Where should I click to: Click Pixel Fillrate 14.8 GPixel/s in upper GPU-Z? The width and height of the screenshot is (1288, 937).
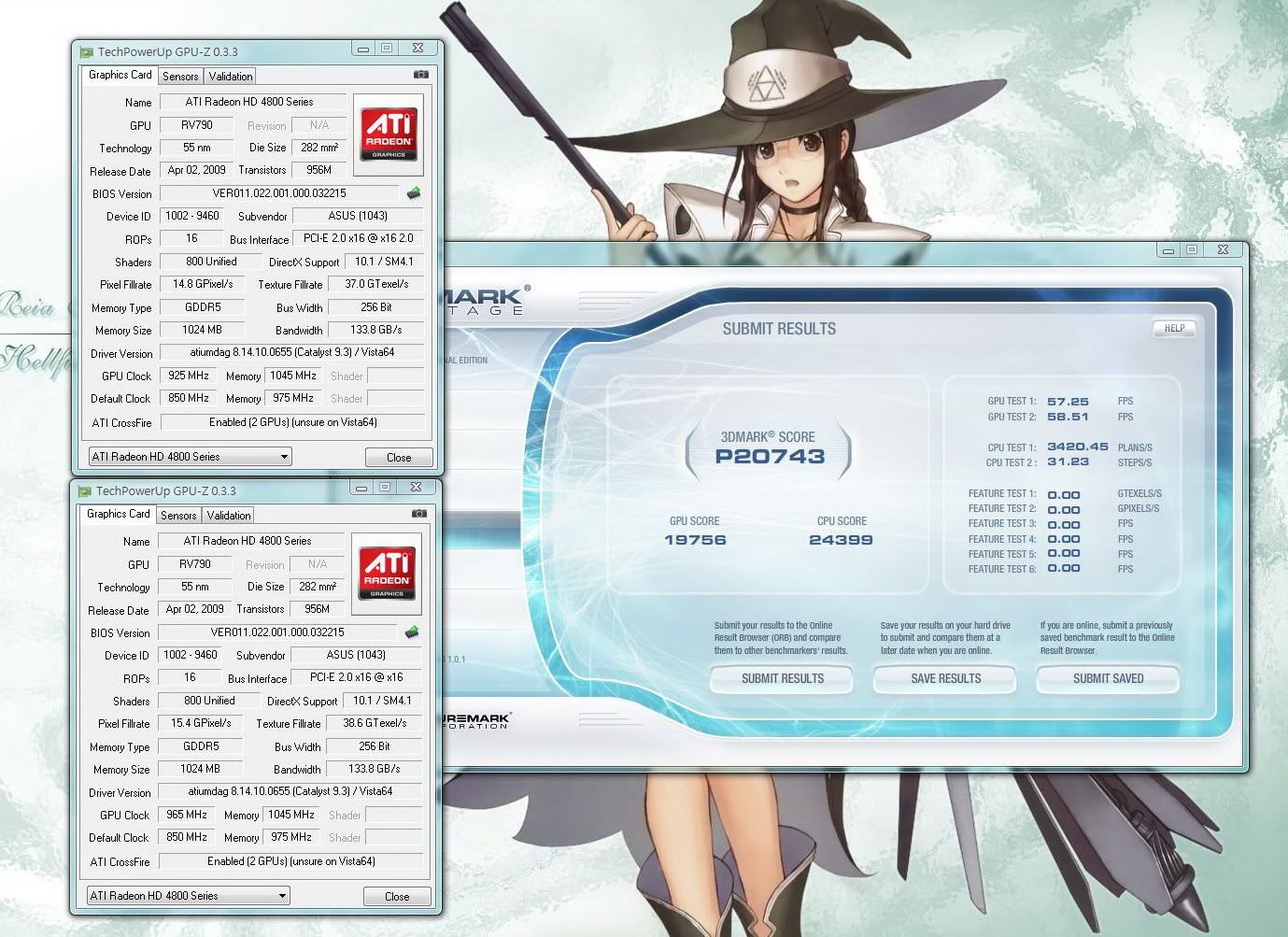[203, 284]
